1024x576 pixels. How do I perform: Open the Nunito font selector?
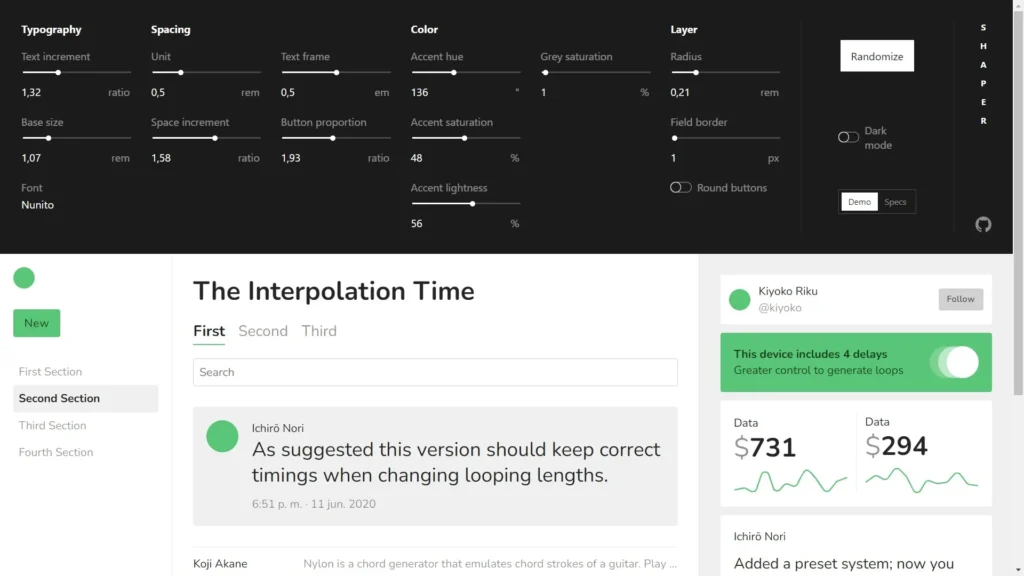point(38,205)
